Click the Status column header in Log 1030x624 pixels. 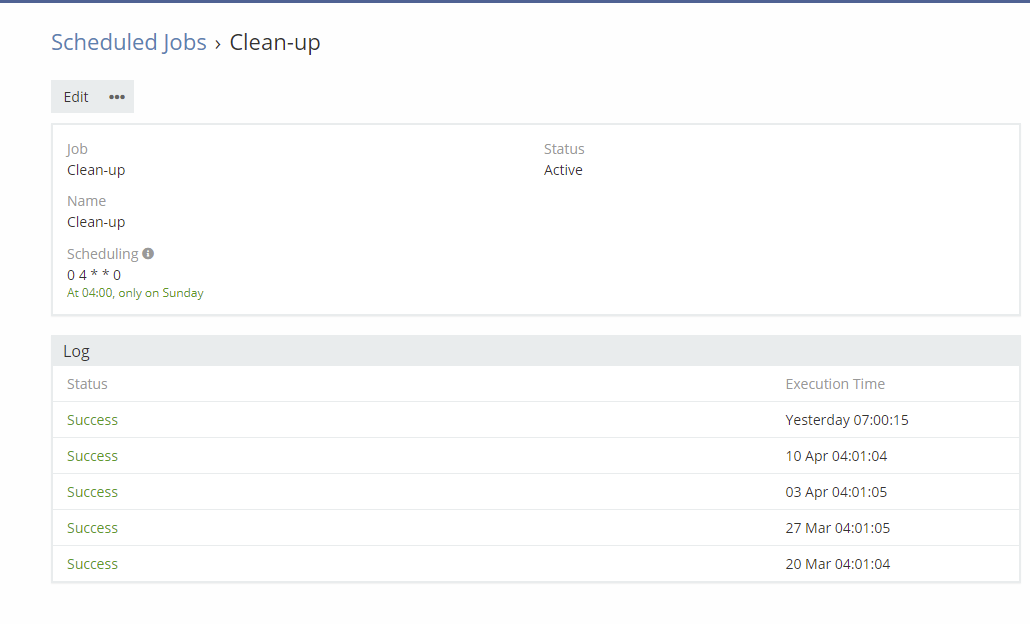(87, 384)
